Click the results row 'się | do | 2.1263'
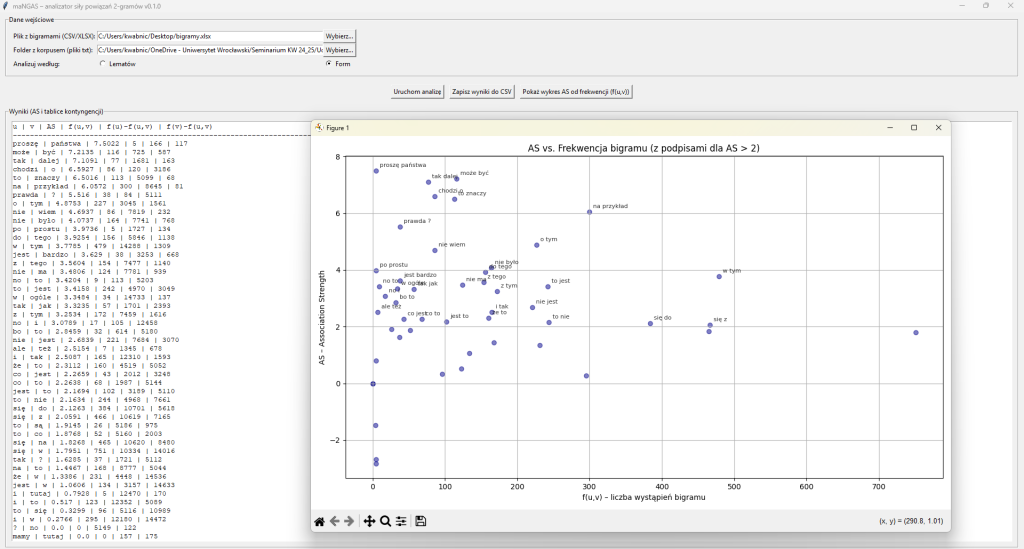Viewport: 1024px width, 549px height. [94, 408]
